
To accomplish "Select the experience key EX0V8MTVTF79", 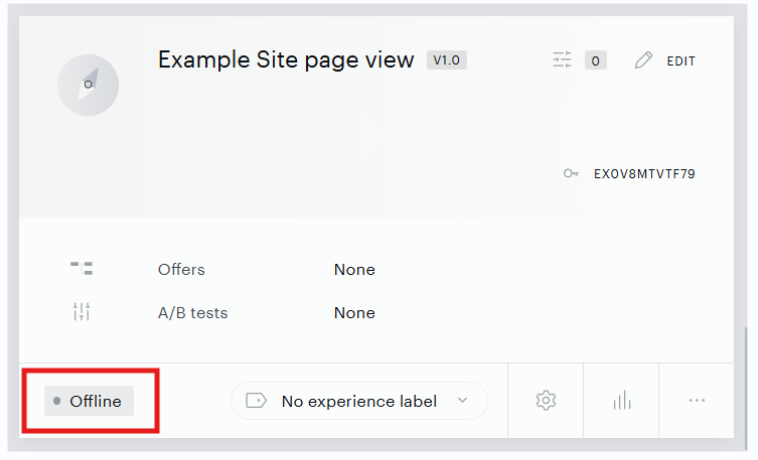I will pos(644,174).
